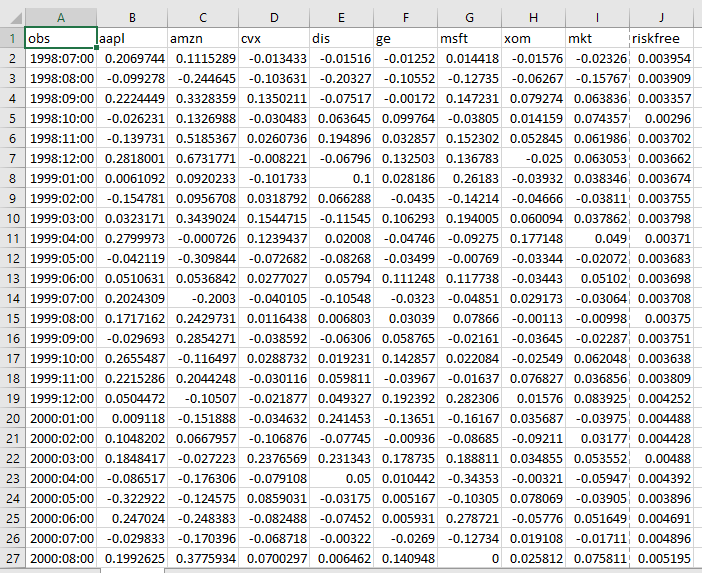Select the mkt cell containing 0.049
Viewport: 702px width, 573px height.
coord(597,239)
